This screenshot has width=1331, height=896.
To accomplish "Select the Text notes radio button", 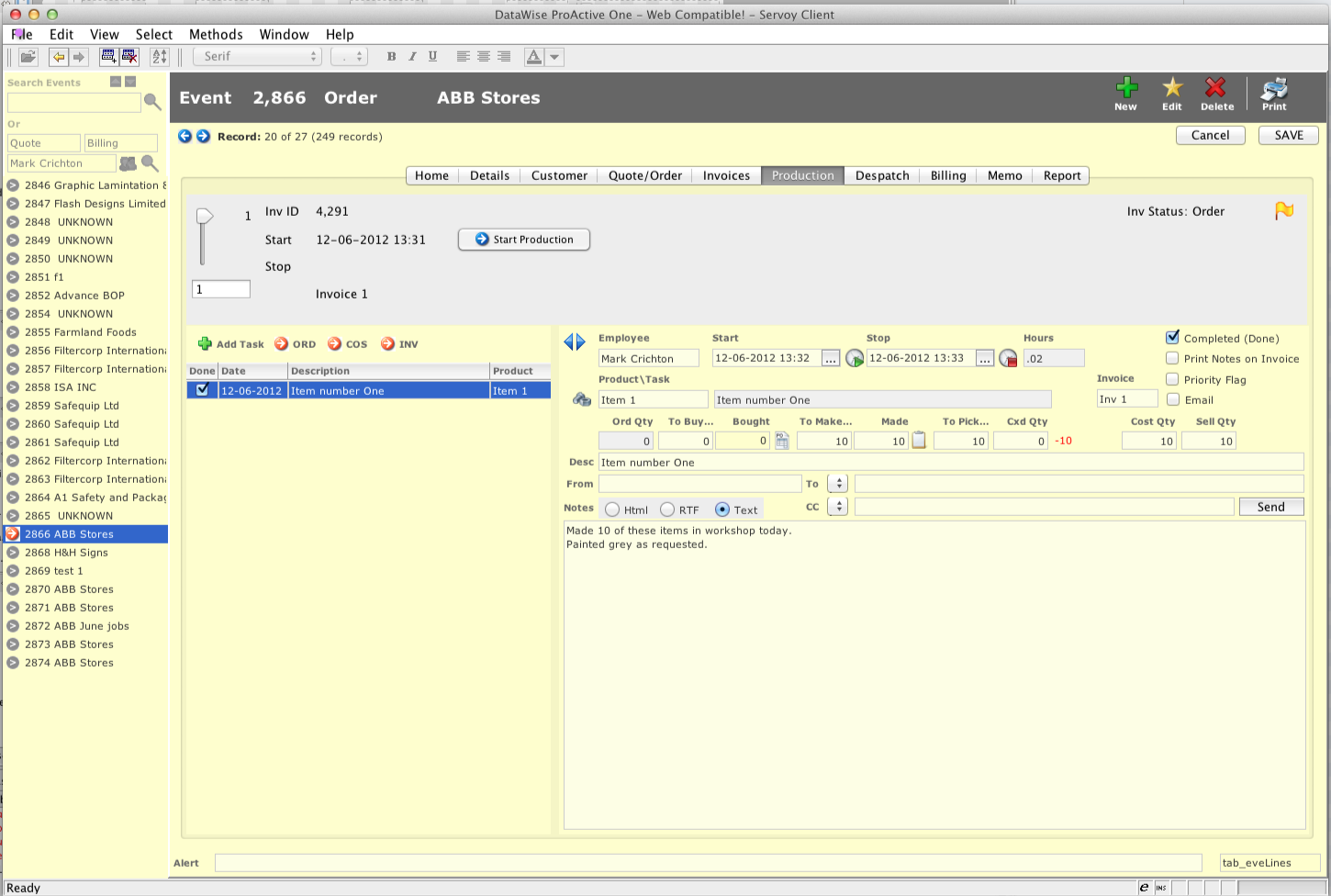I will tap(722, 510).
